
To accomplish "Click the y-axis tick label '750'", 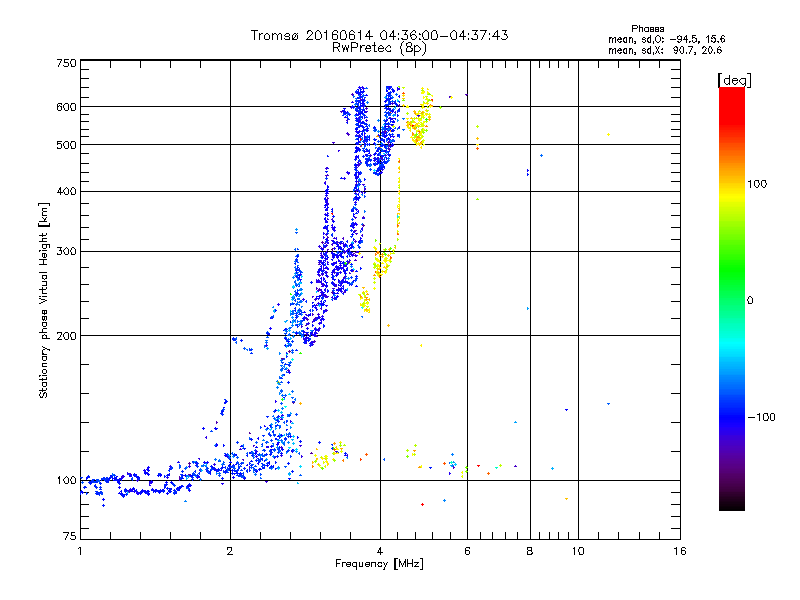I will 66,63.
